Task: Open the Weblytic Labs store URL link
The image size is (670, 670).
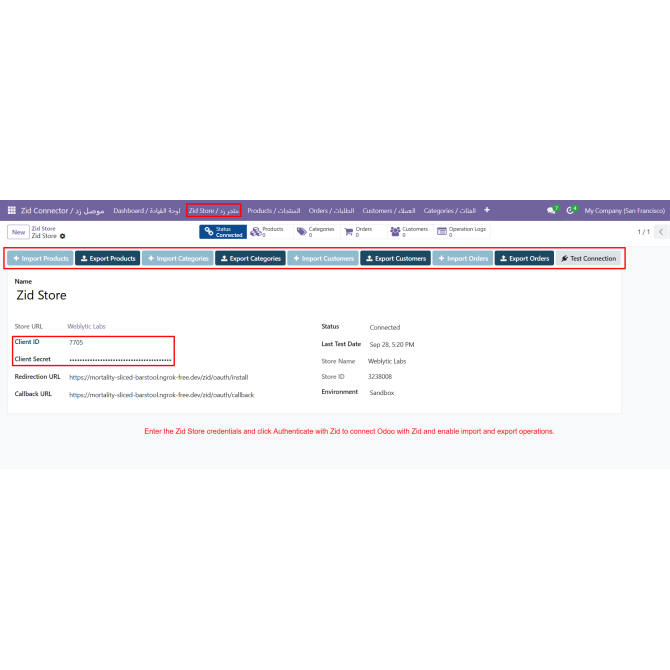Action: tap(86, 326)
